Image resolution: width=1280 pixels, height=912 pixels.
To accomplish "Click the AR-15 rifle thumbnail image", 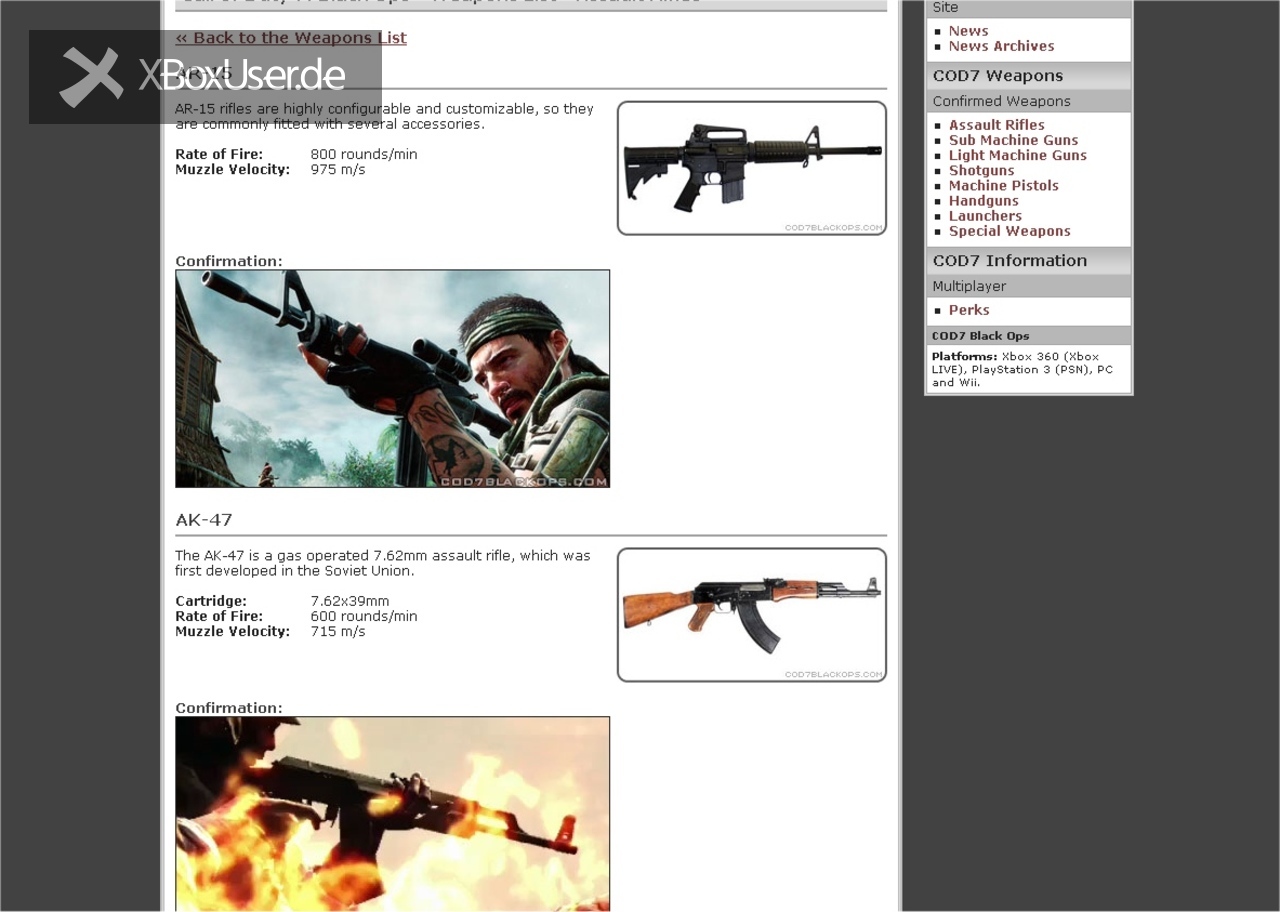I will point(752,168).
